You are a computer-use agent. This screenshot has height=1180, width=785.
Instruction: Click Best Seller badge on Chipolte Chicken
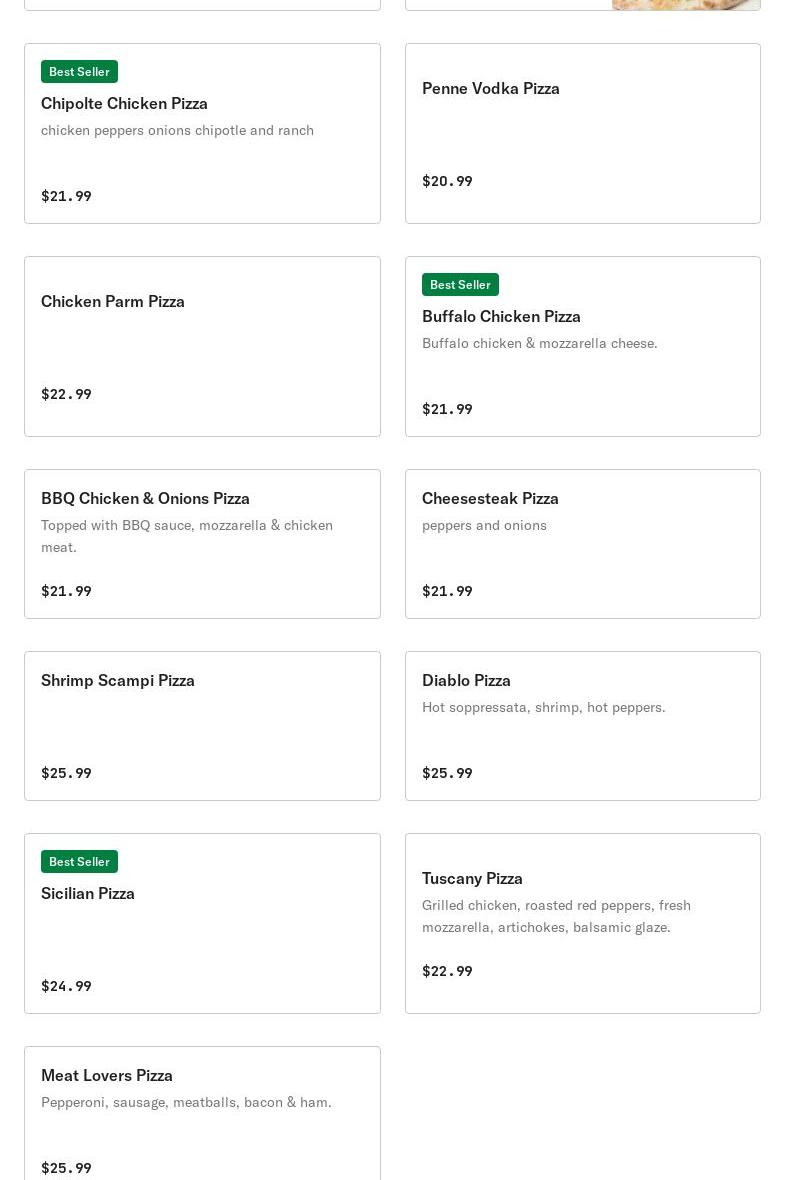point(79,72)
